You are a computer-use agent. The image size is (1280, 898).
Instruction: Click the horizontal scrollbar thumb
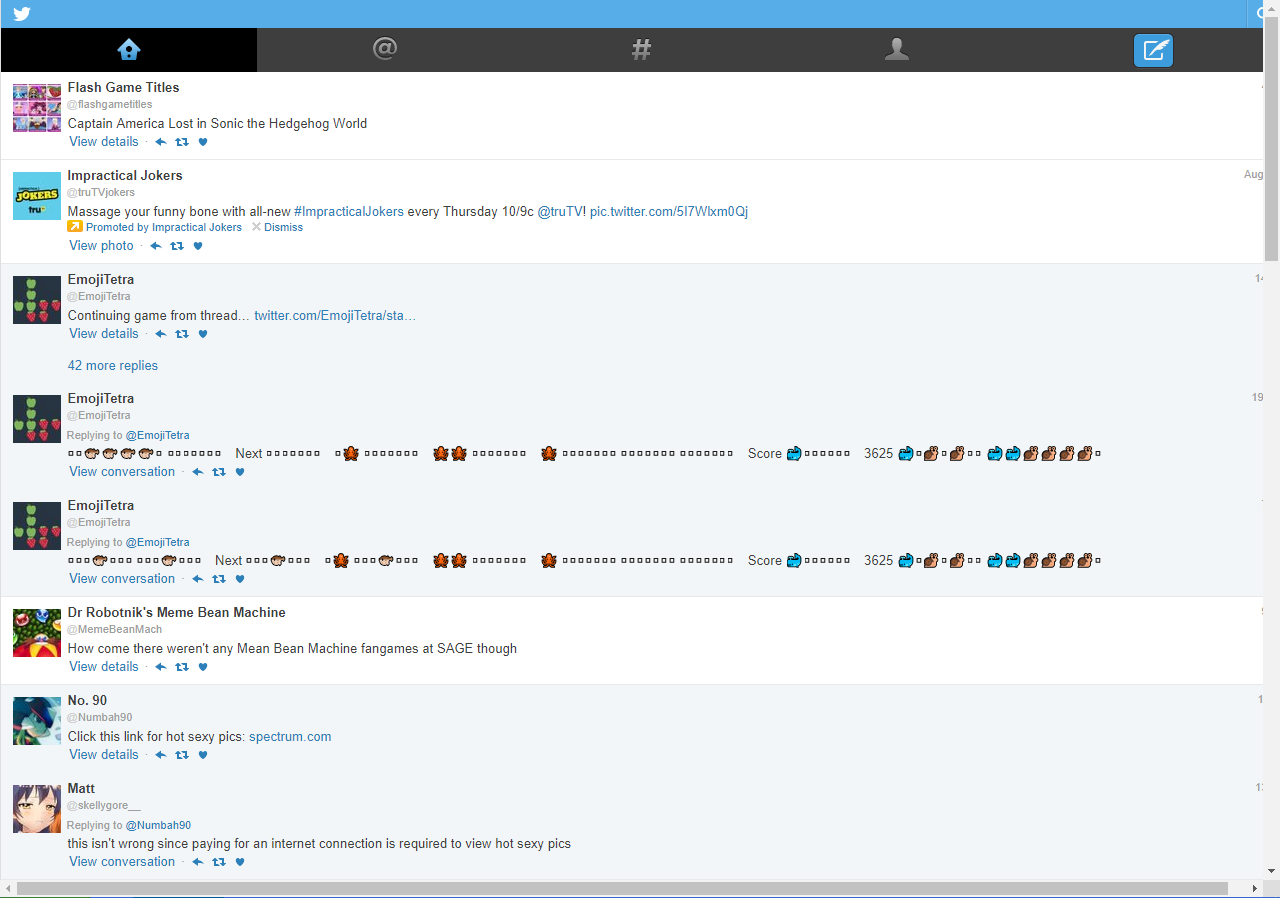click(x=622, y=889)
